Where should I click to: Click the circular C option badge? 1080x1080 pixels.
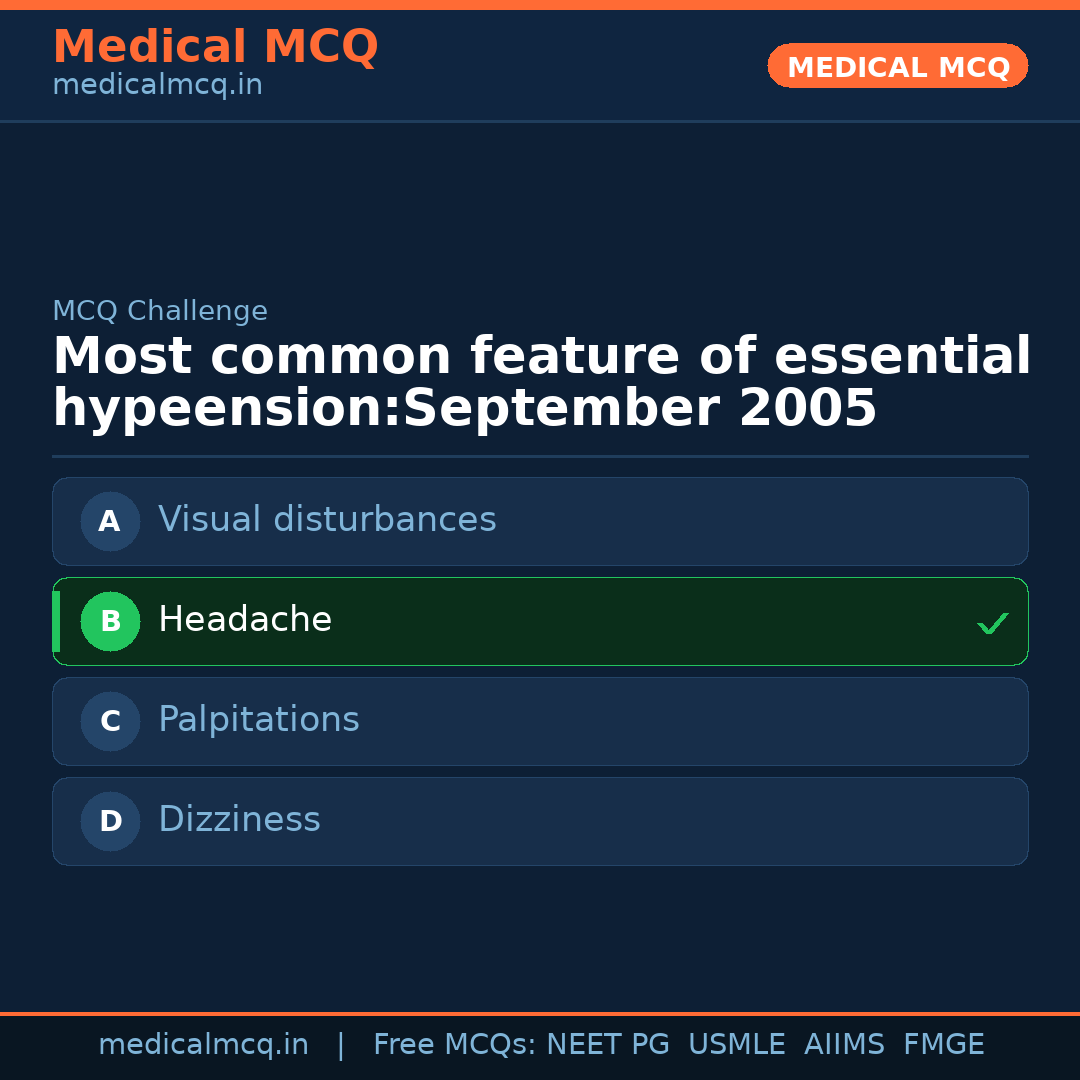coord(110,721)
